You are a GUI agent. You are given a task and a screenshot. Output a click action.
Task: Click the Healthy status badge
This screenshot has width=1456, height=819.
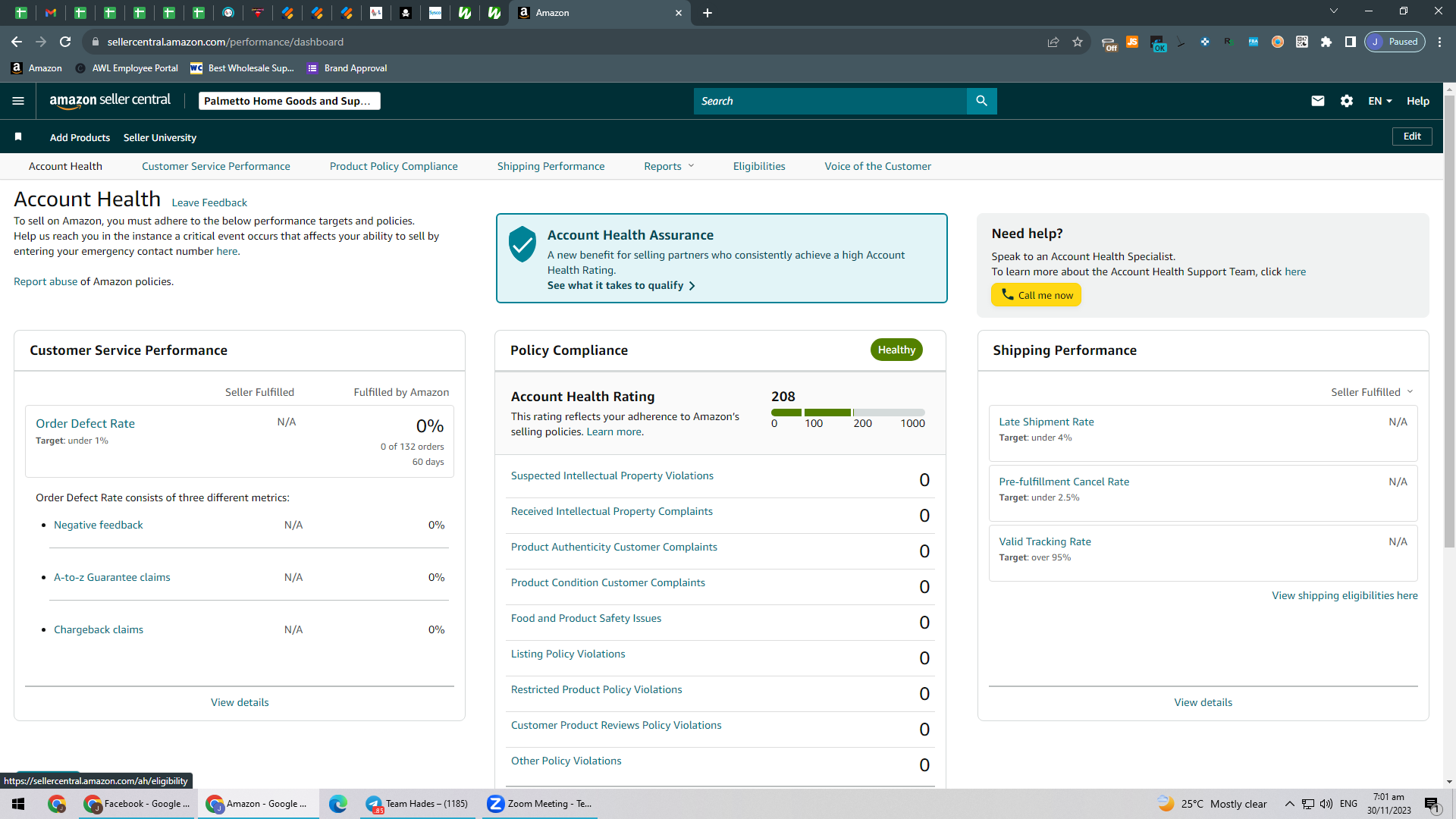(x=896, y=350)
